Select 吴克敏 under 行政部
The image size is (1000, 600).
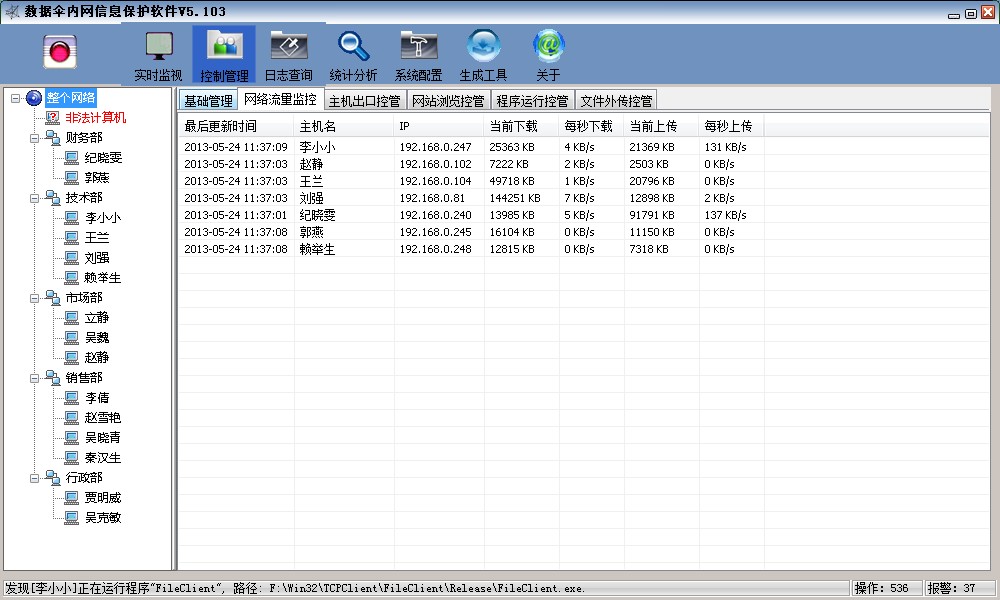(x=103, y=518)
